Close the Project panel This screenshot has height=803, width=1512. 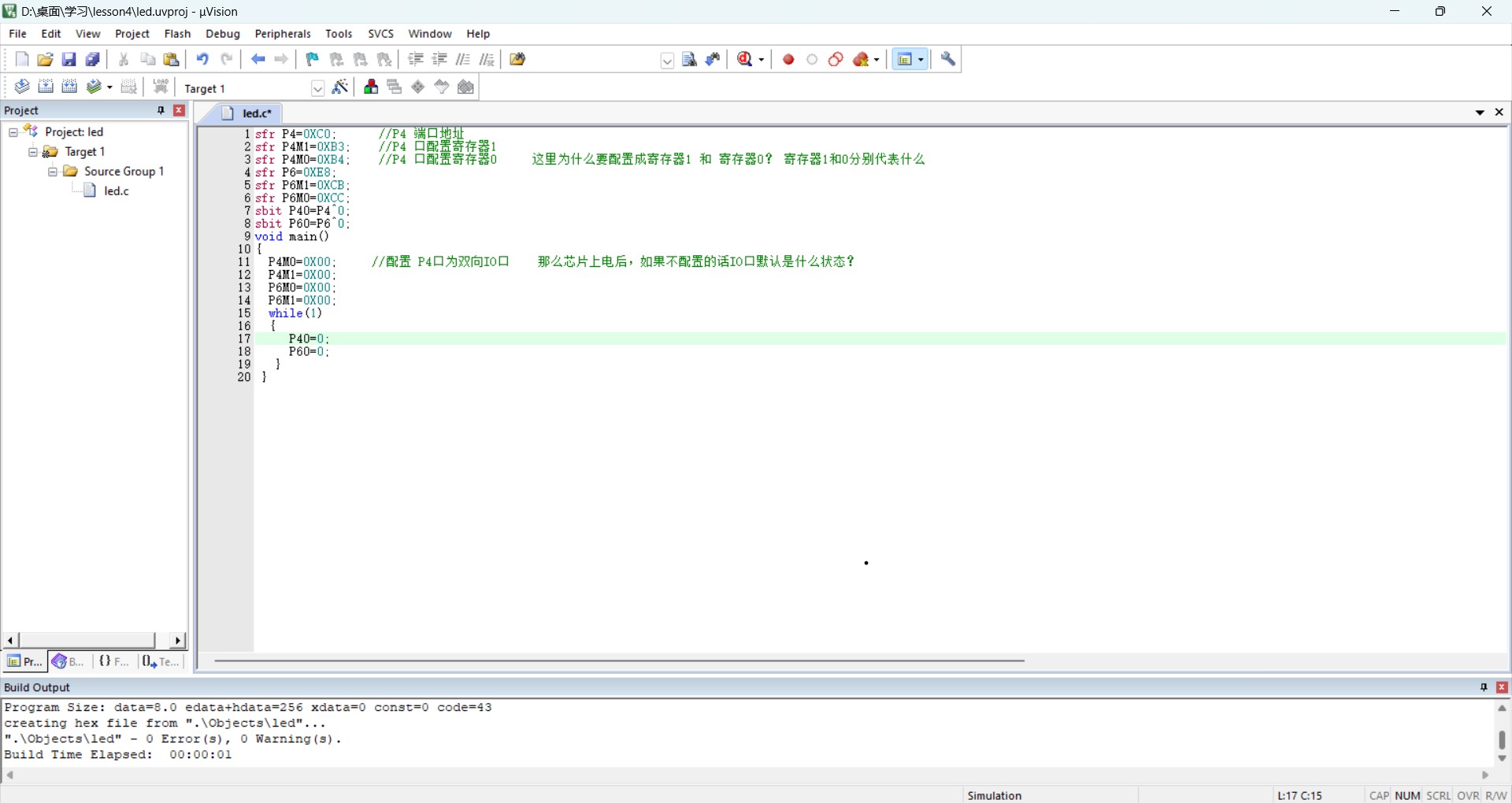(179, 110)
